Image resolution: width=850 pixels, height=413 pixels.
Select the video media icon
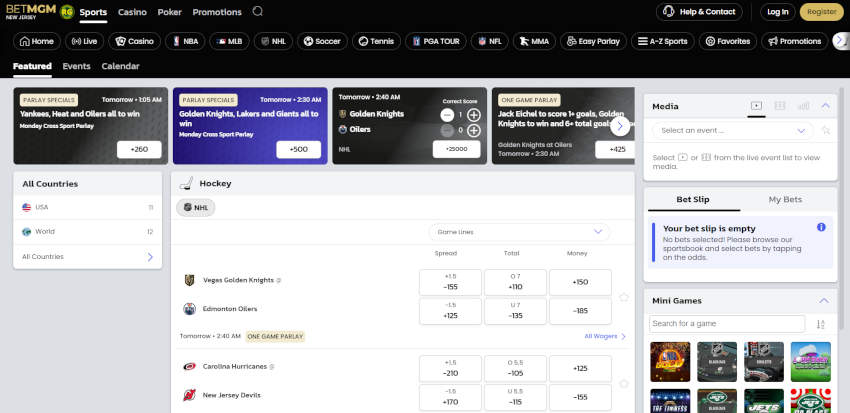757,106
